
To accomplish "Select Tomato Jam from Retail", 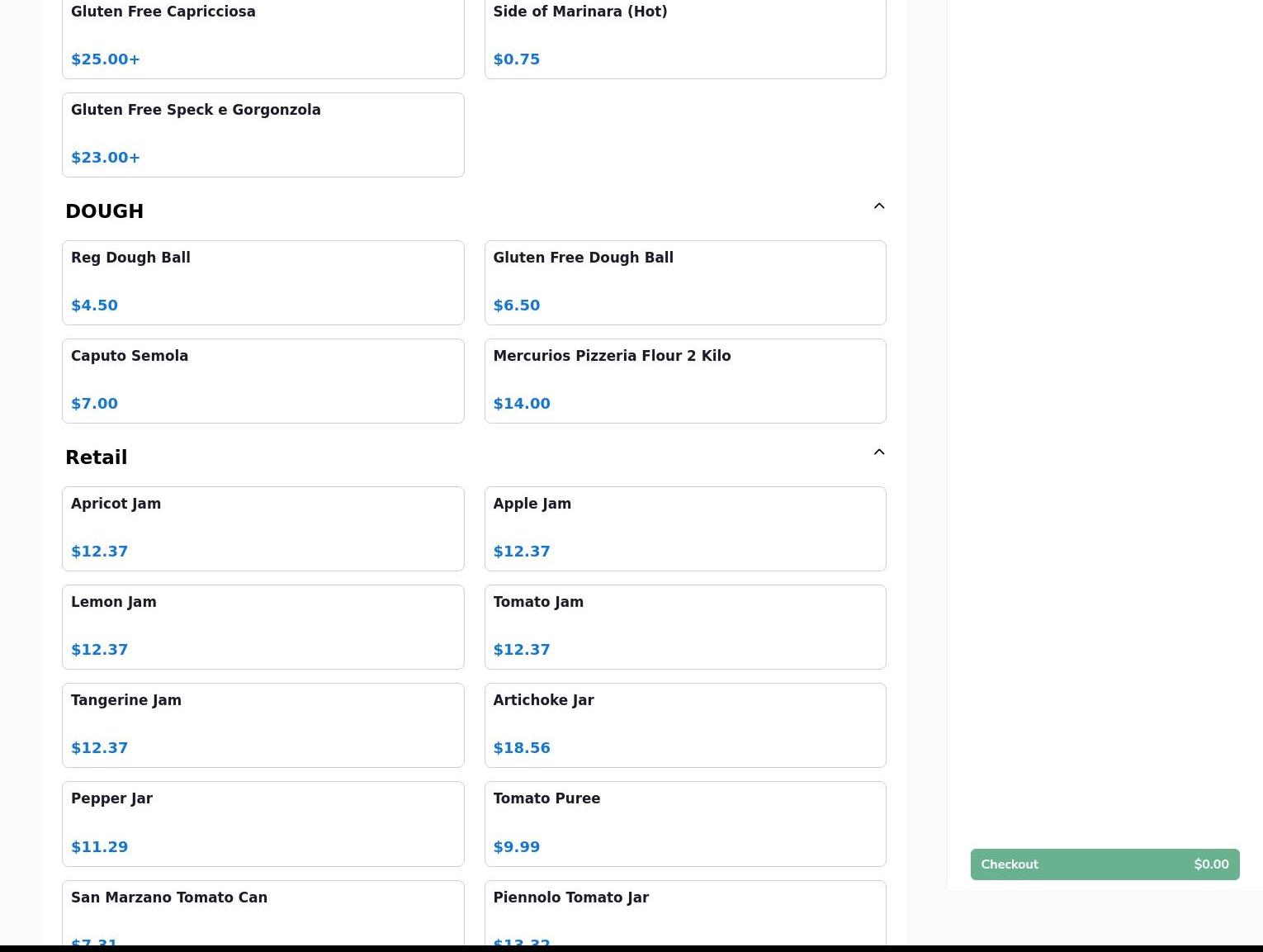I will pos(684,627).
